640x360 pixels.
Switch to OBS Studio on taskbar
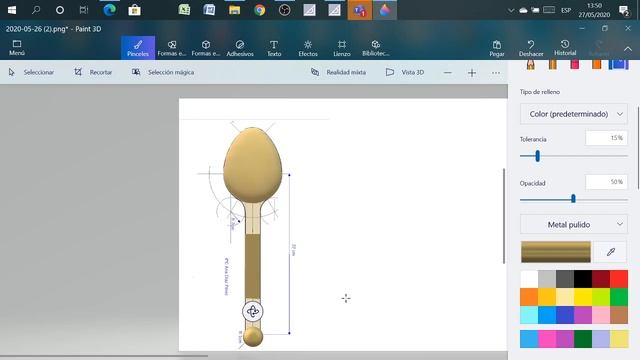[x=284, y=10]
